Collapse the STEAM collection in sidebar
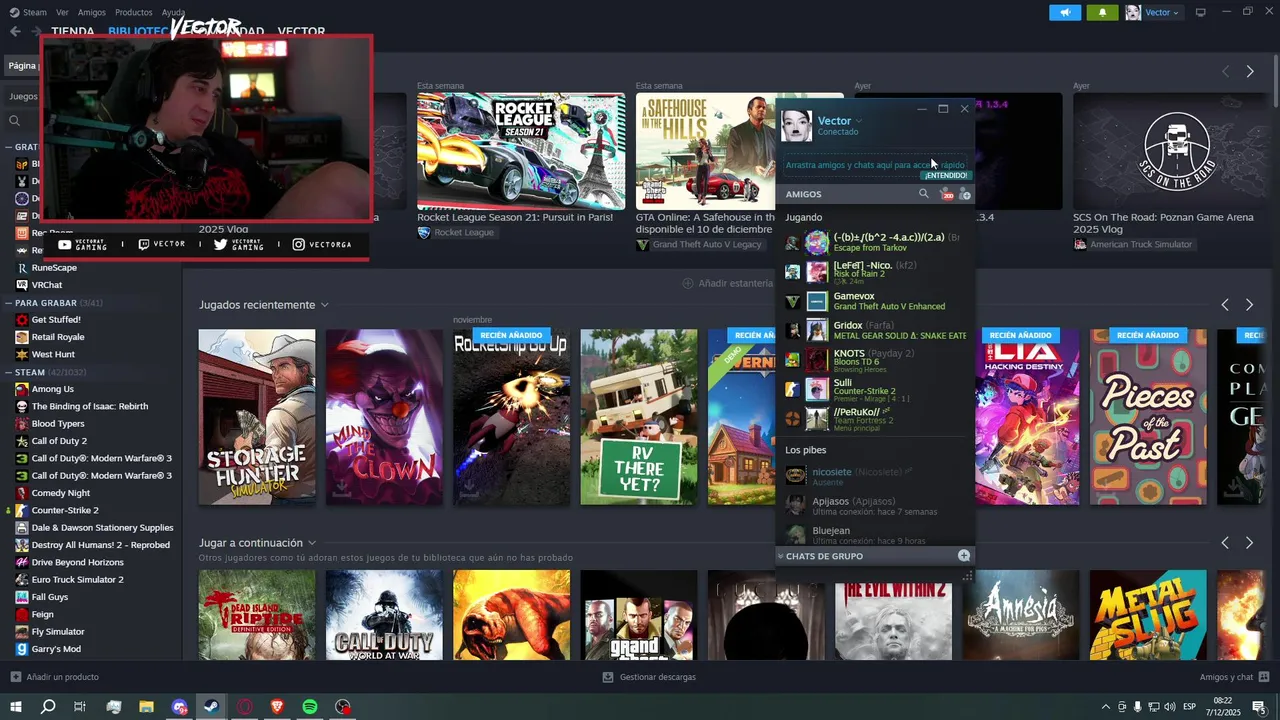The height and width of the screenshot is (720, 1280). pos(9,372)
